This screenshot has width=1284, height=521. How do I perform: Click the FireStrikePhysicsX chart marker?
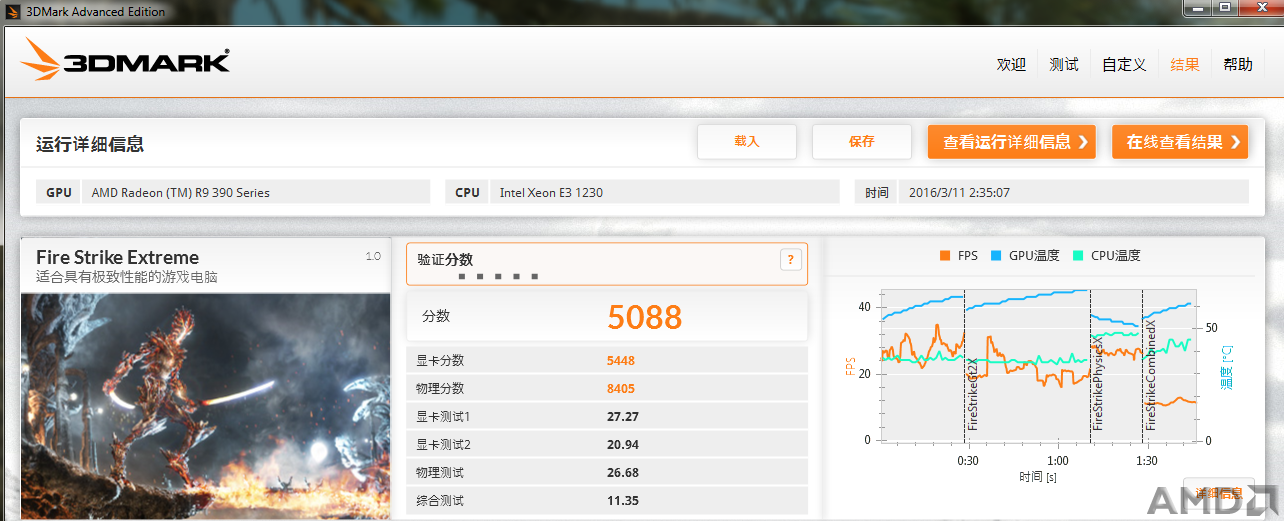tap(1098, 383)
